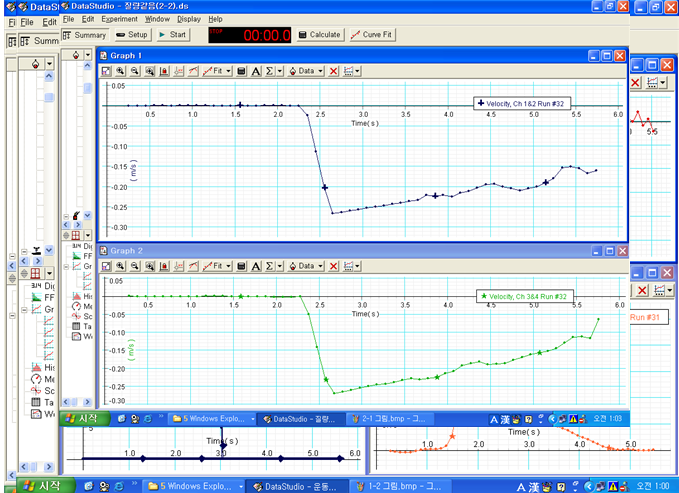Toggle the Sigma statistics button in Graph 2
The image size is (679, 493).
270,266
